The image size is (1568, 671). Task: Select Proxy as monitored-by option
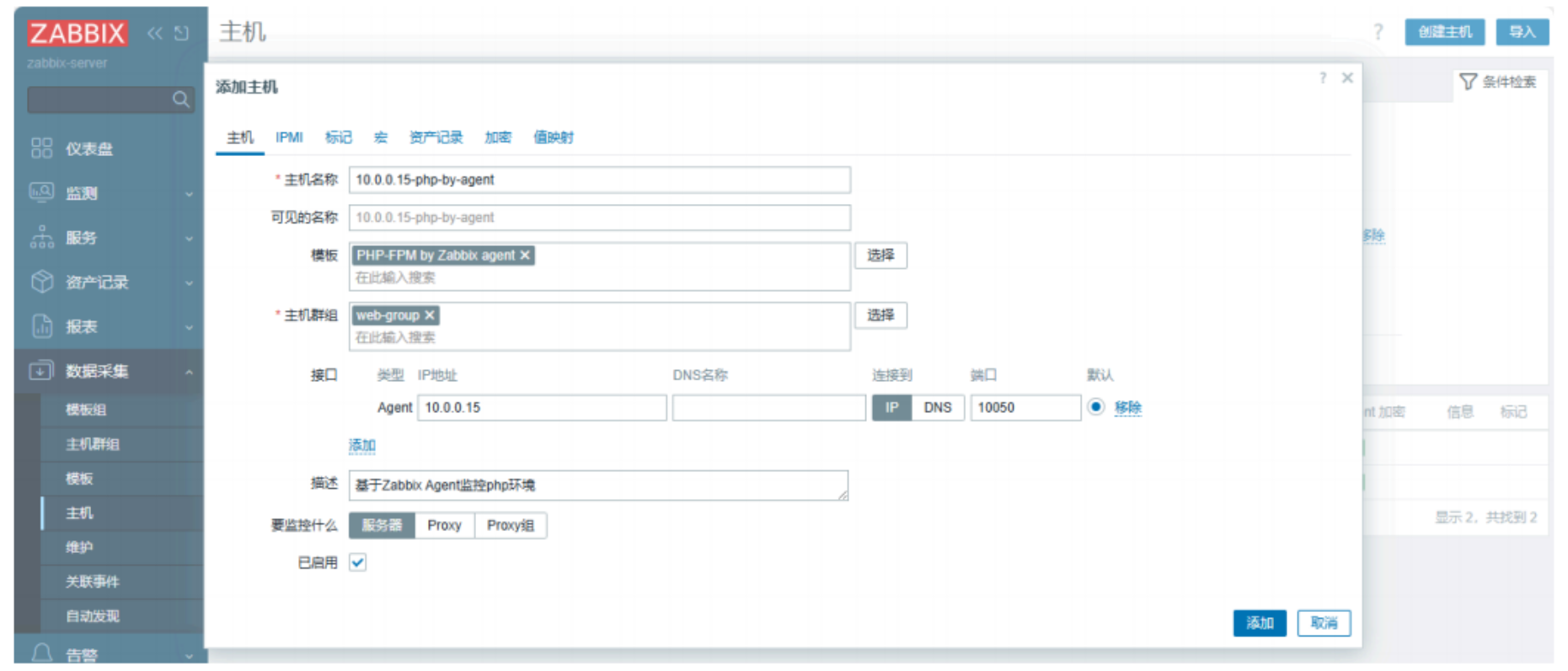[444, 525]
